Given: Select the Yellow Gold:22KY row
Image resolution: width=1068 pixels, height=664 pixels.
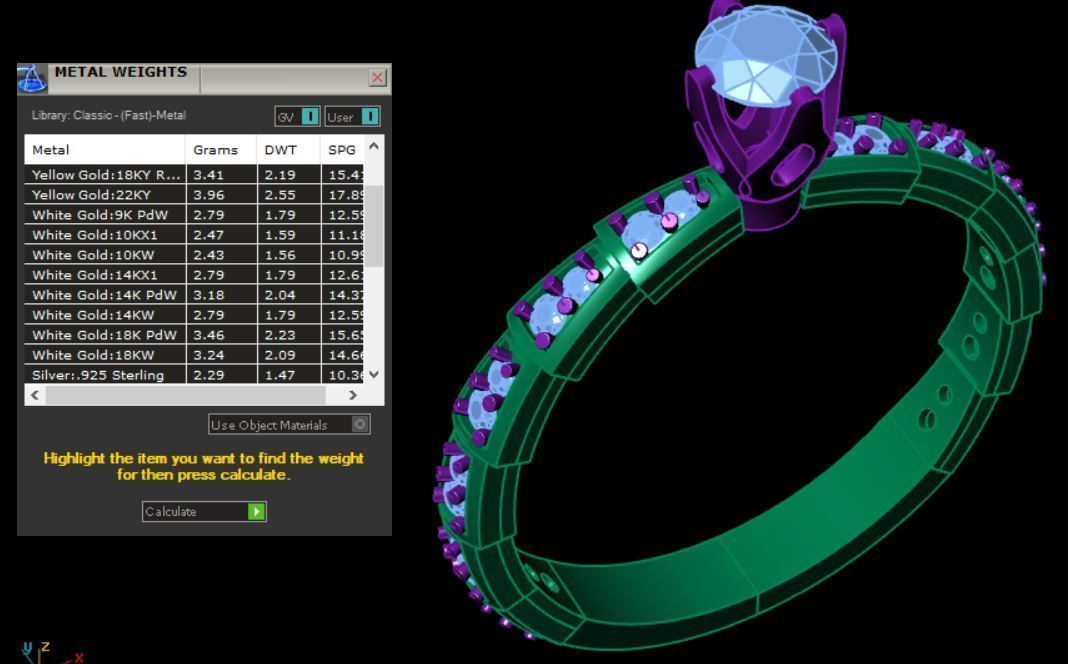Looking at the screenshot, I should [194, 195].
